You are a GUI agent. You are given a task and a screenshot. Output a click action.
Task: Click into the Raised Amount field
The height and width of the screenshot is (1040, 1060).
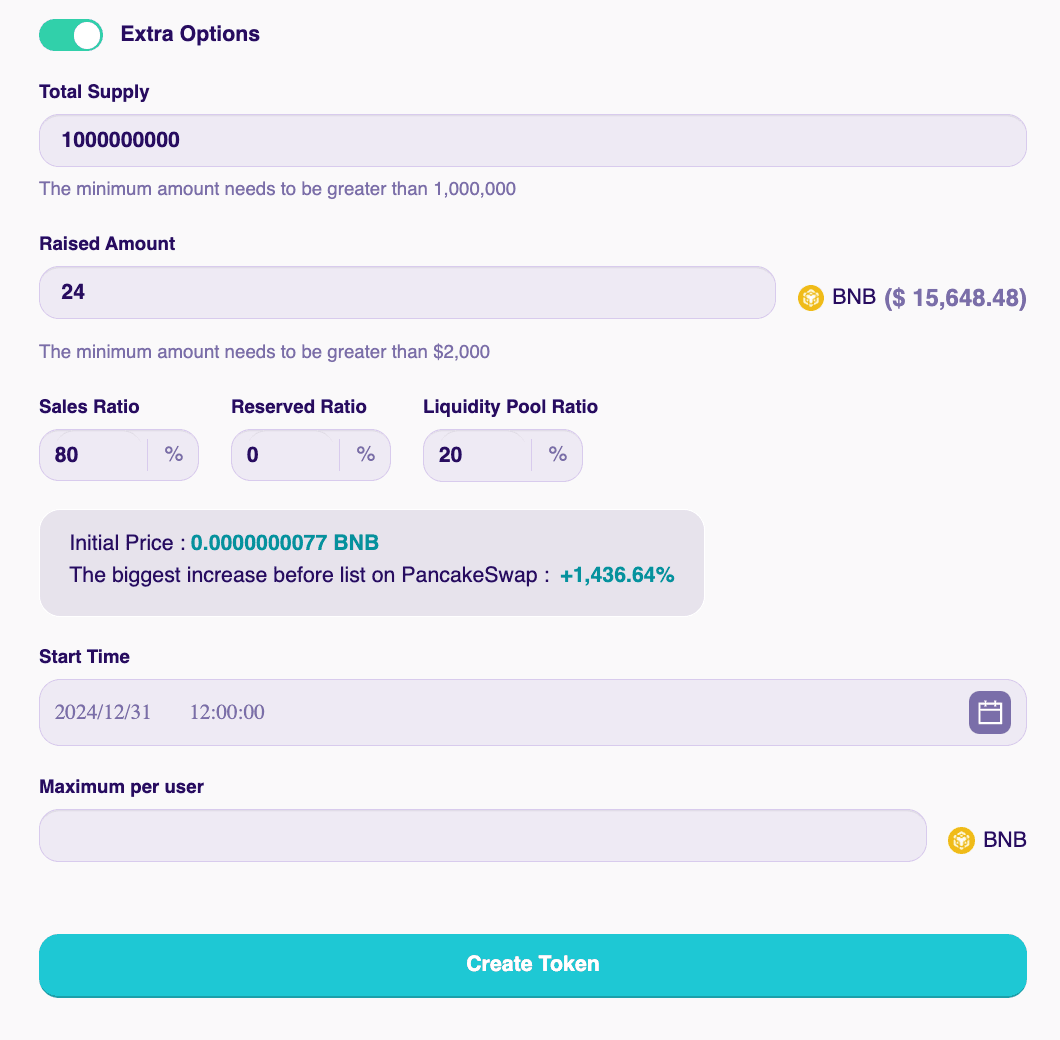coord(407,292)
